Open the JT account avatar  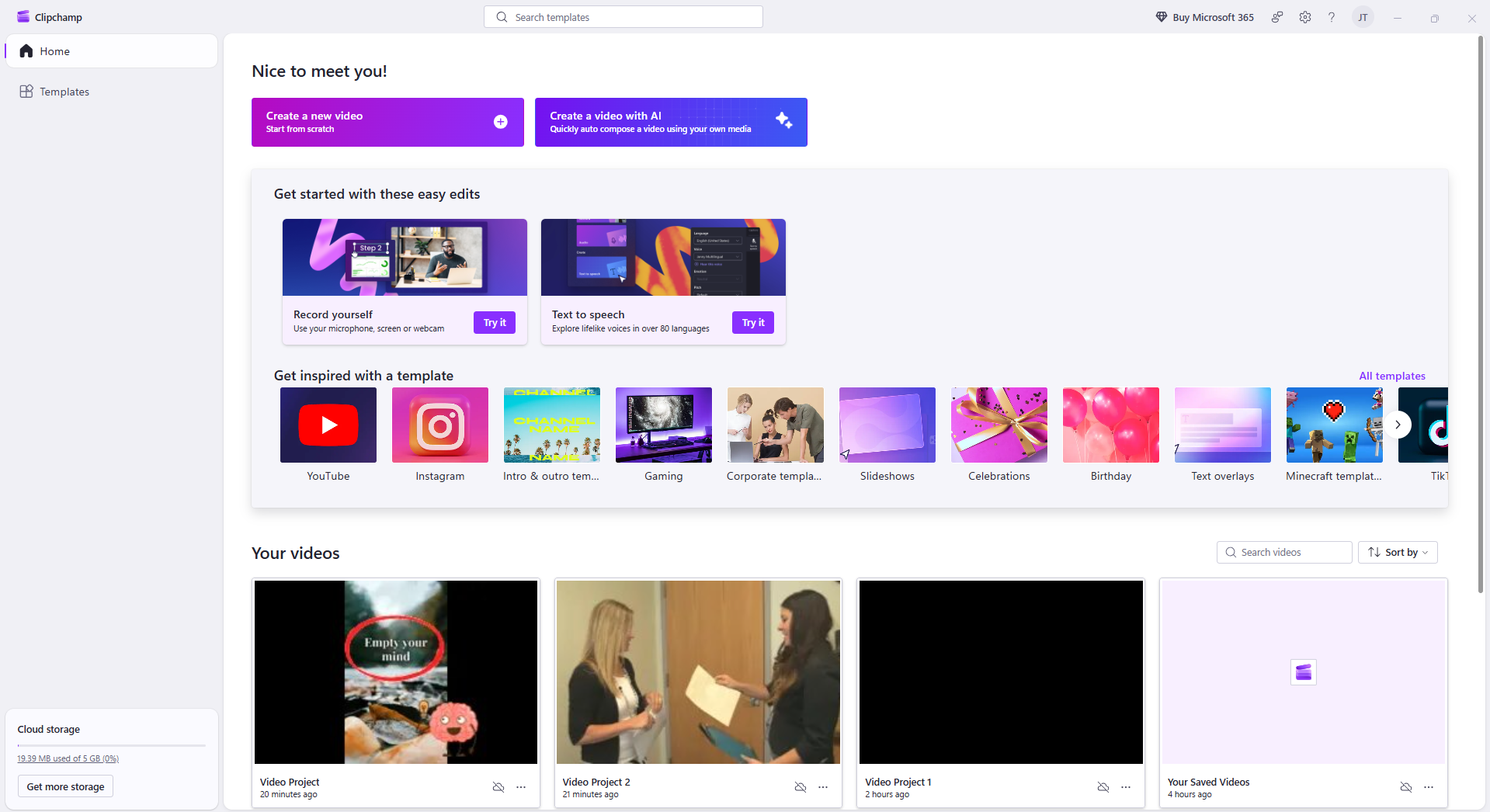1363,17
